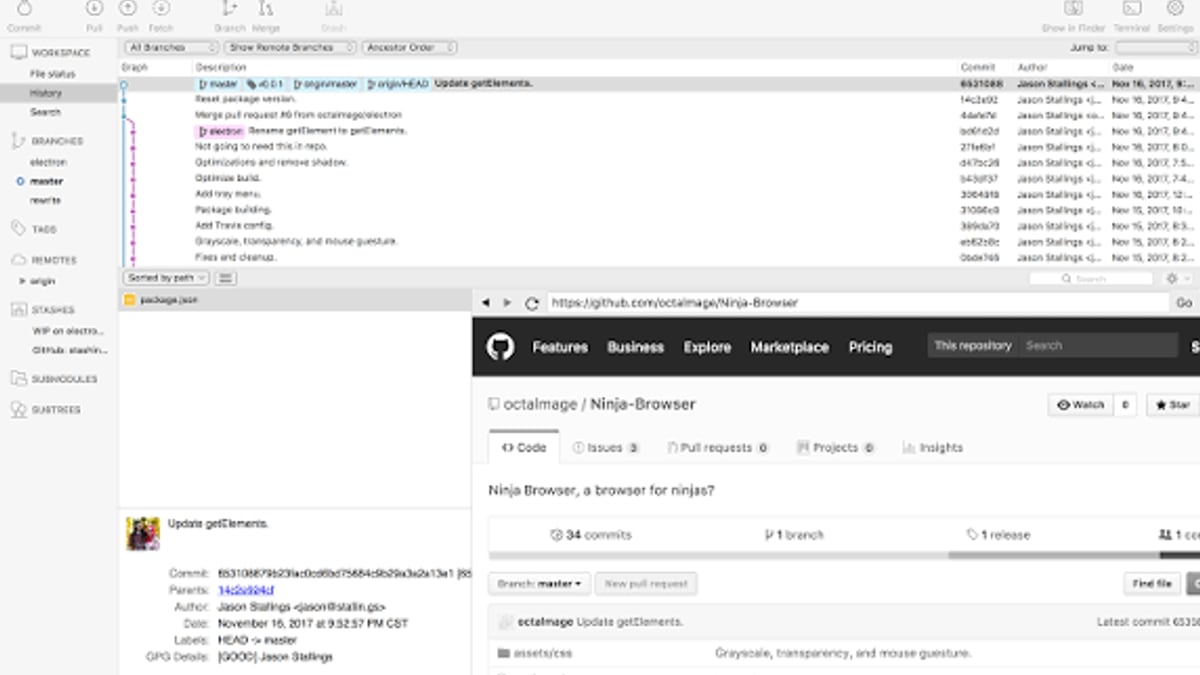Select History in sidebar
This screenshot has height=675, width=1200.
point(46,93)
